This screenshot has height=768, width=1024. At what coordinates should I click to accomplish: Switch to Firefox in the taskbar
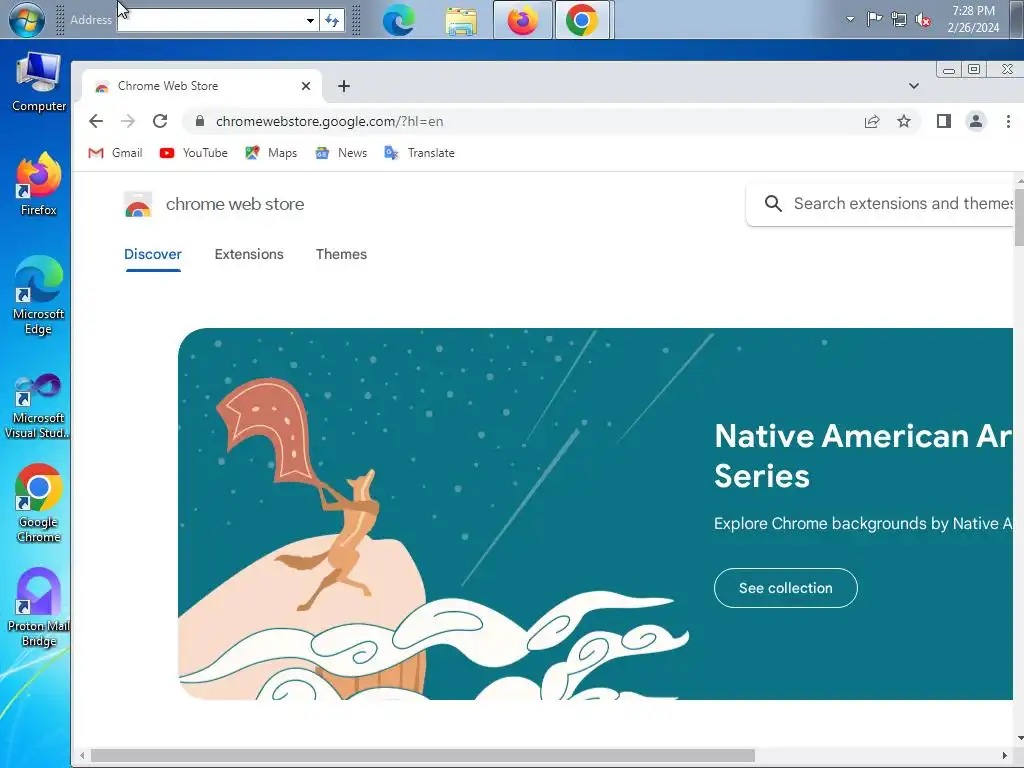pos(522,20)
